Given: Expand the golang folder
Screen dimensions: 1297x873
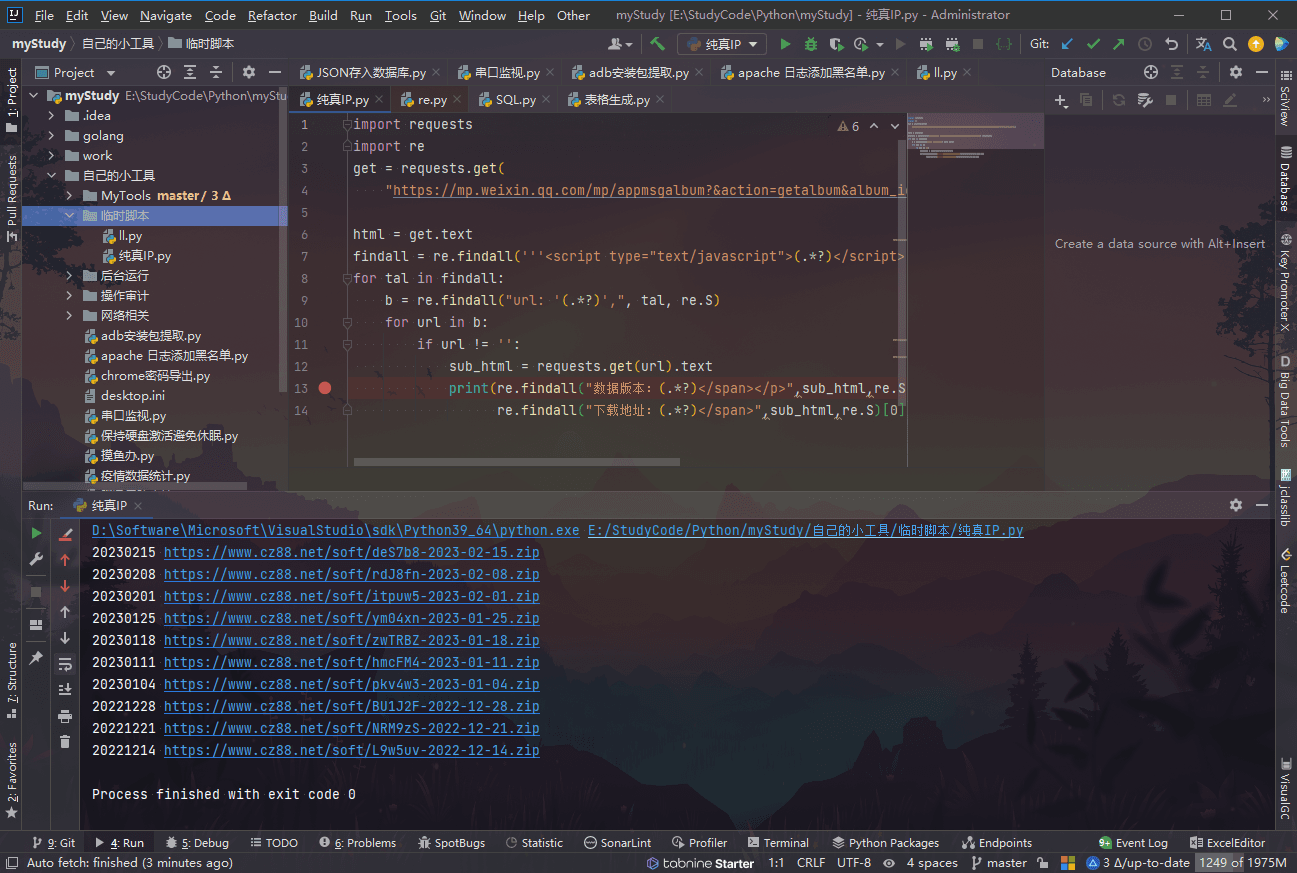Looking at the screenshot, I should 52,136.
